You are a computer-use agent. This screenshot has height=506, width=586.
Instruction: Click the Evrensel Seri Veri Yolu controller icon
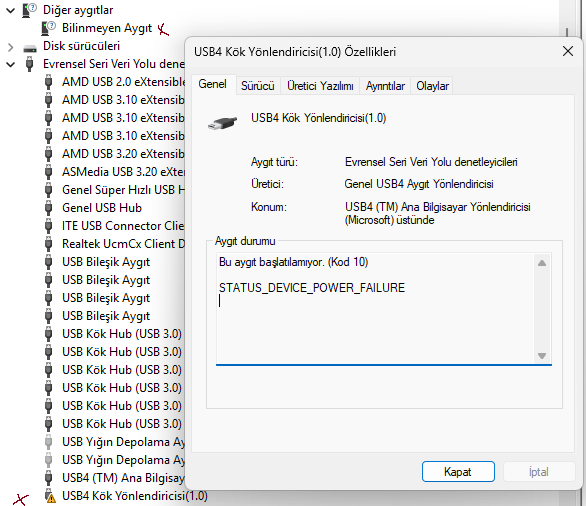(30, 64)
